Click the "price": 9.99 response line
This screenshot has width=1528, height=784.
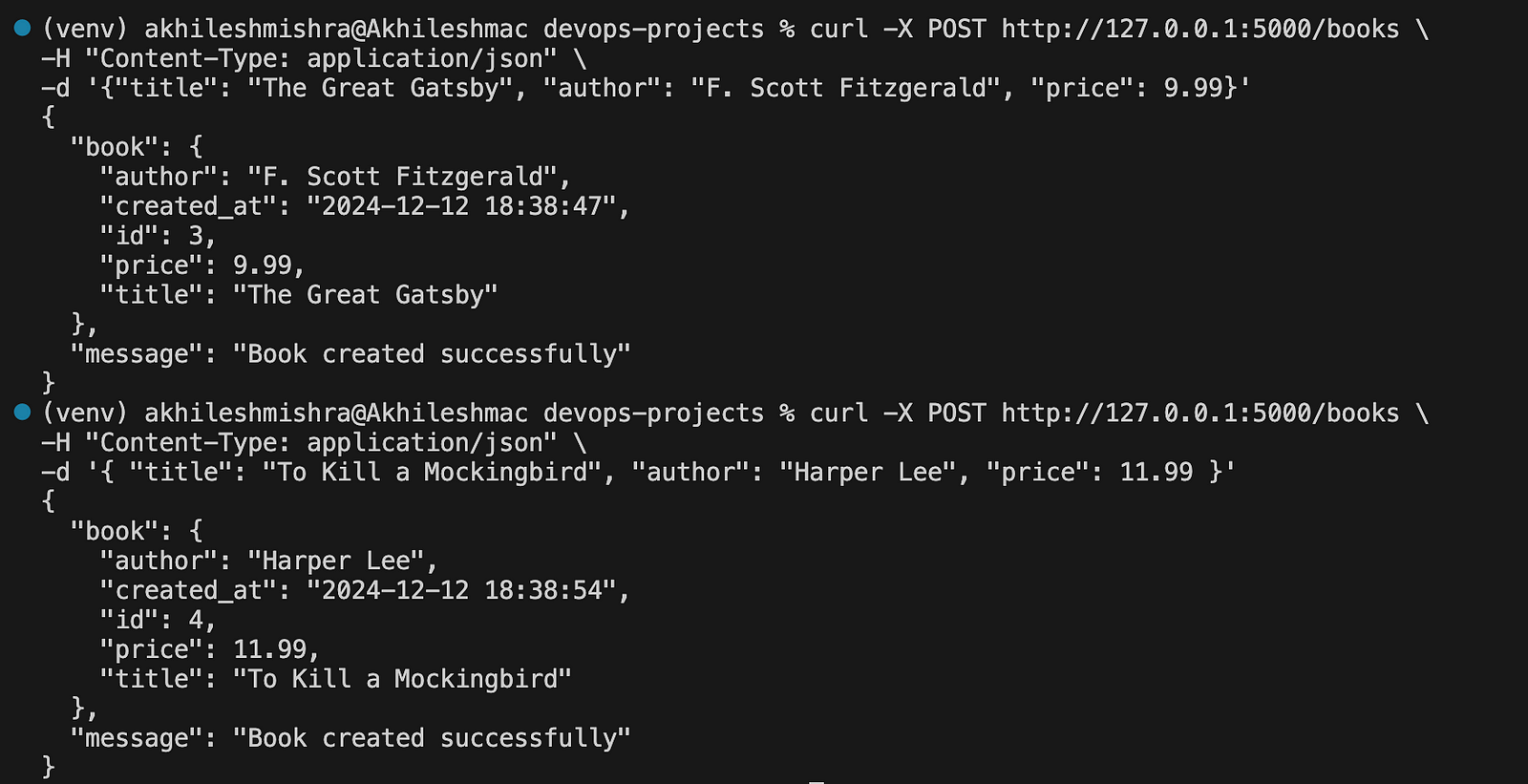click(202, 265)
